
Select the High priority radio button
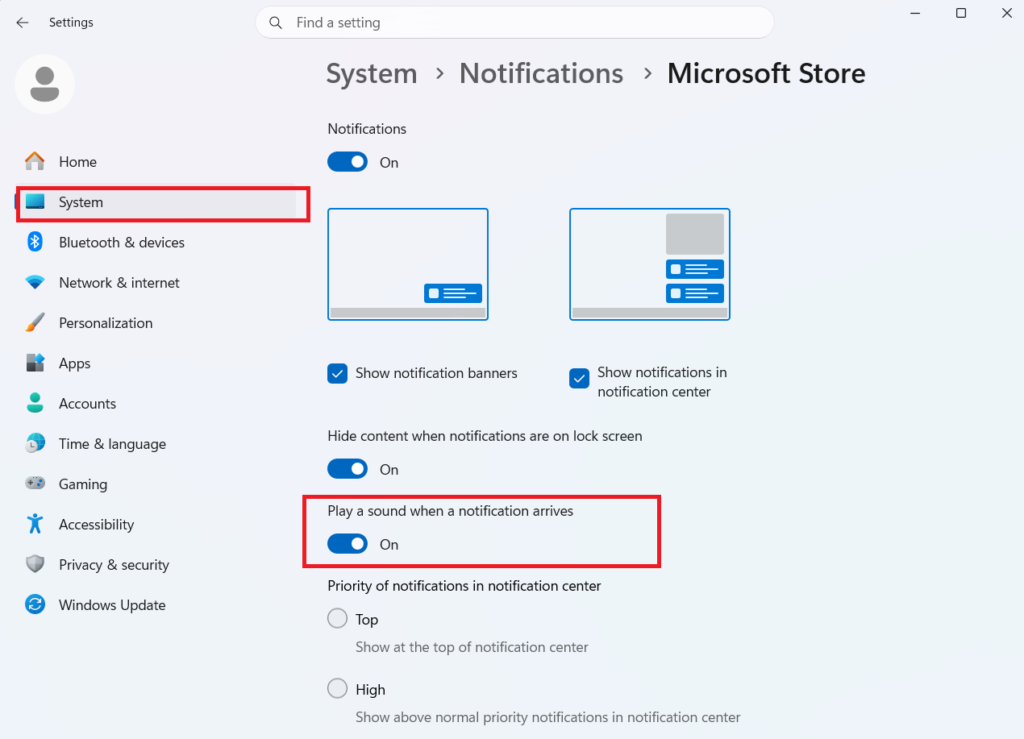pos(337,688)
